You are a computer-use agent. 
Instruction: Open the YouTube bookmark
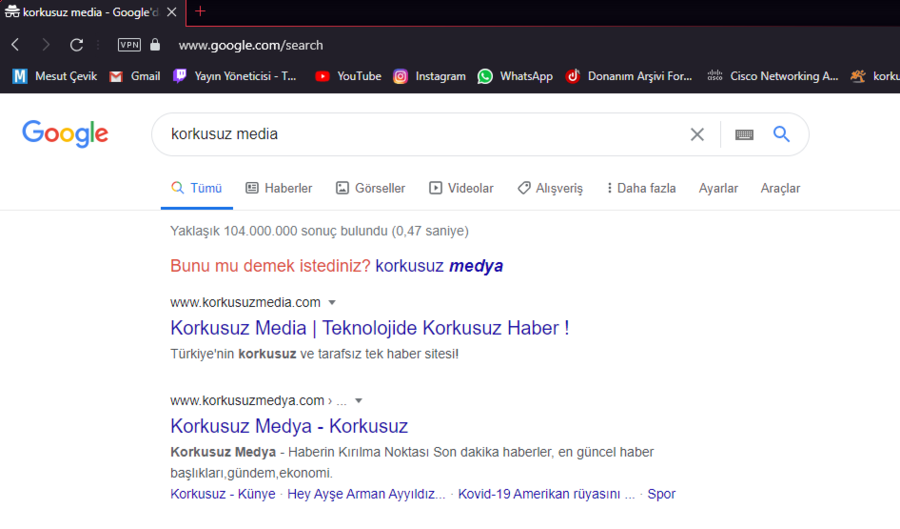pyautogui.click(x=348, y=76)
